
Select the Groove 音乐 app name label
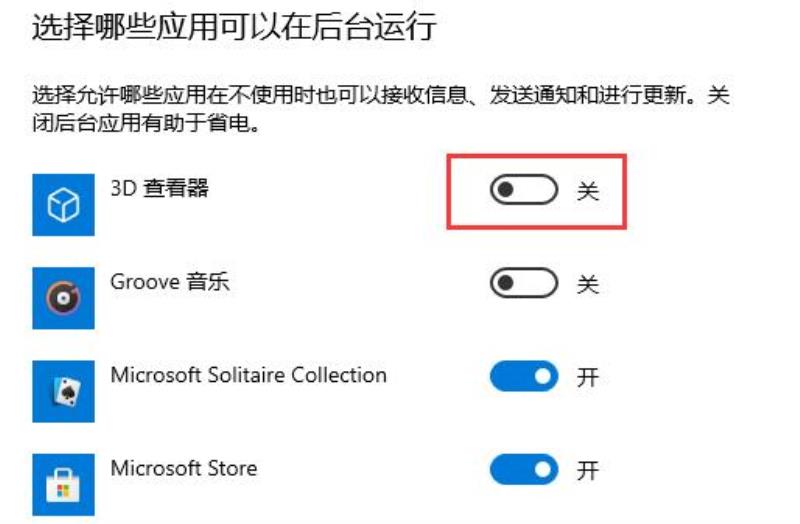coord(170,282)
